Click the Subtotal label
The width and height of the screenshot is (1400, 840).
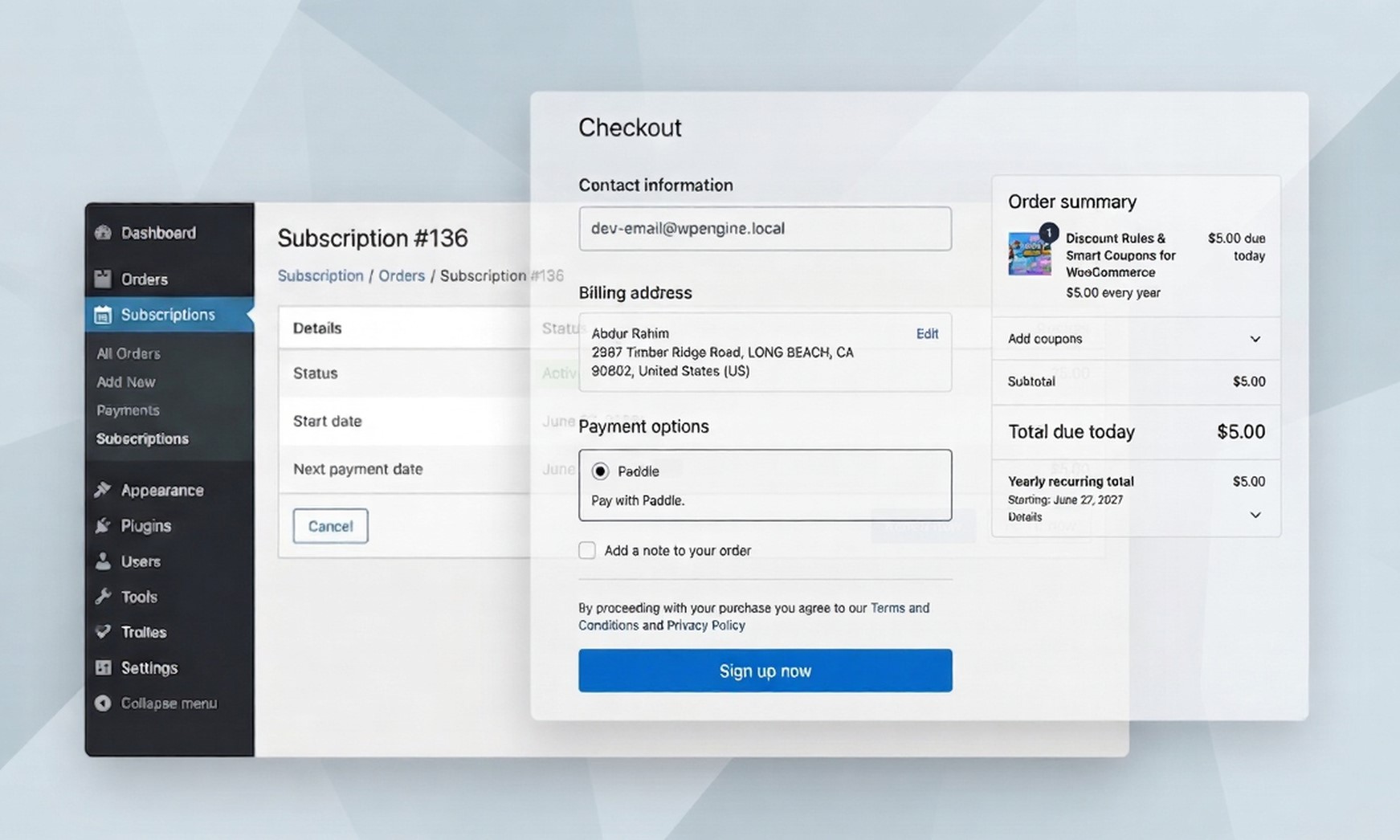tap(1031, 381)
